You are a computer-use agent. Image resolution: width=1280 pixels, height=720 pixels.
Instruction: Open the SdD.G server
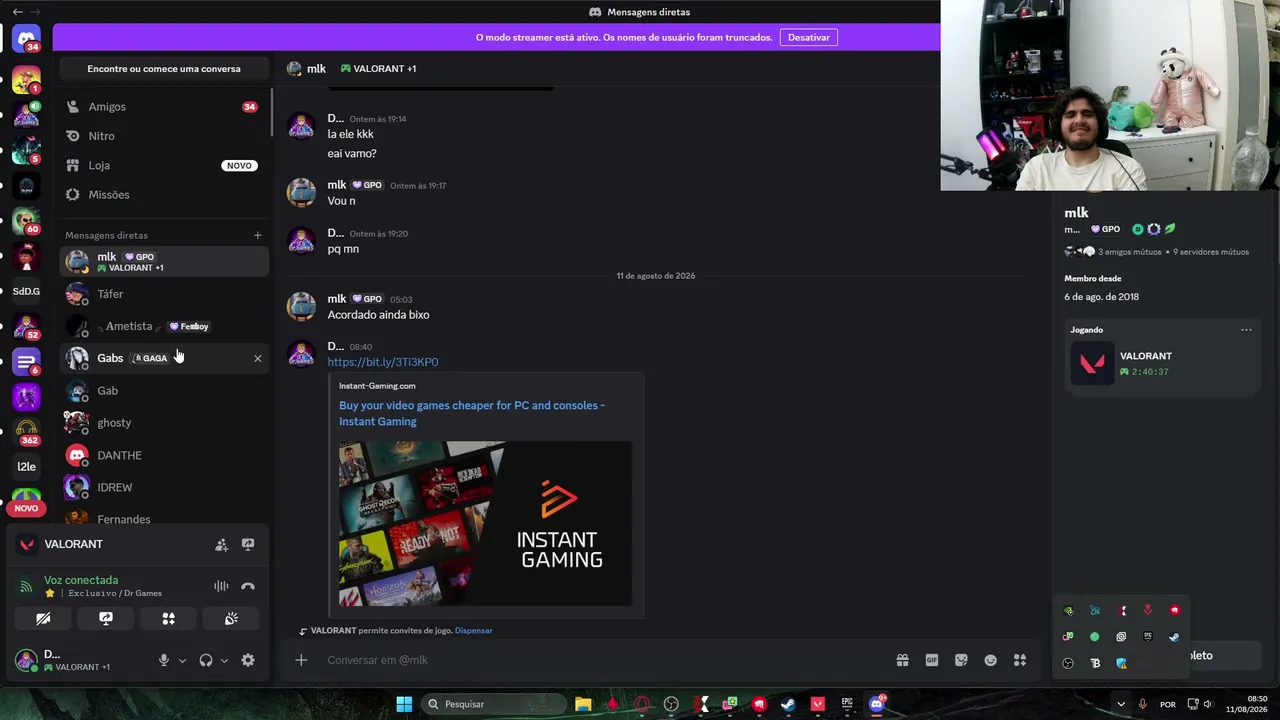[x=26, y=291]
